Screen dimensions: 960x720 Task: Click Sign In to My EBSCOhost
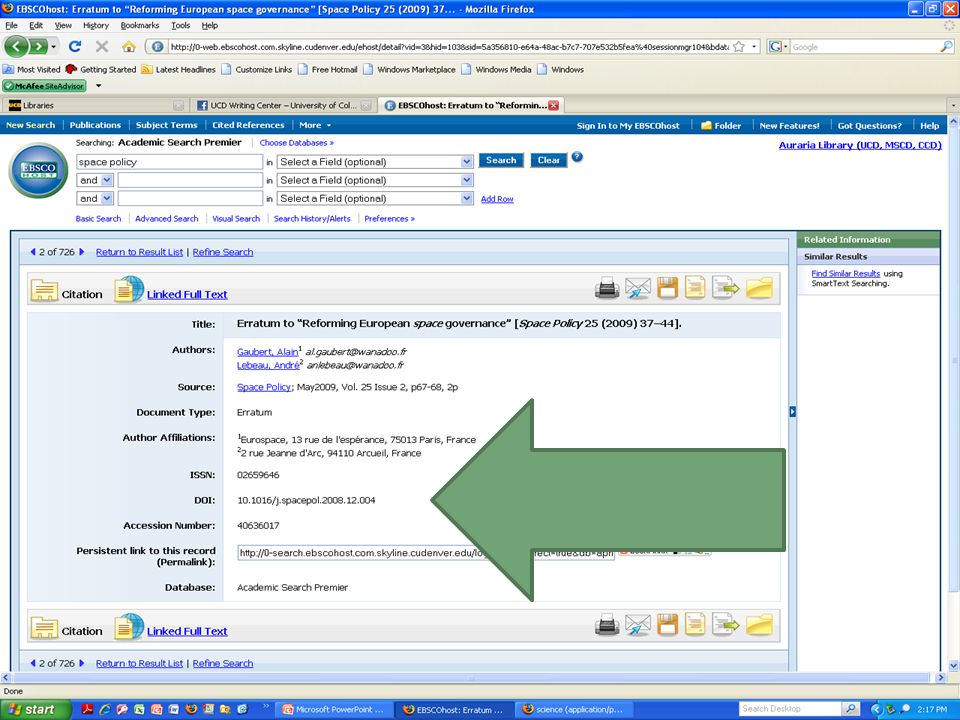(x=628, y=126)
